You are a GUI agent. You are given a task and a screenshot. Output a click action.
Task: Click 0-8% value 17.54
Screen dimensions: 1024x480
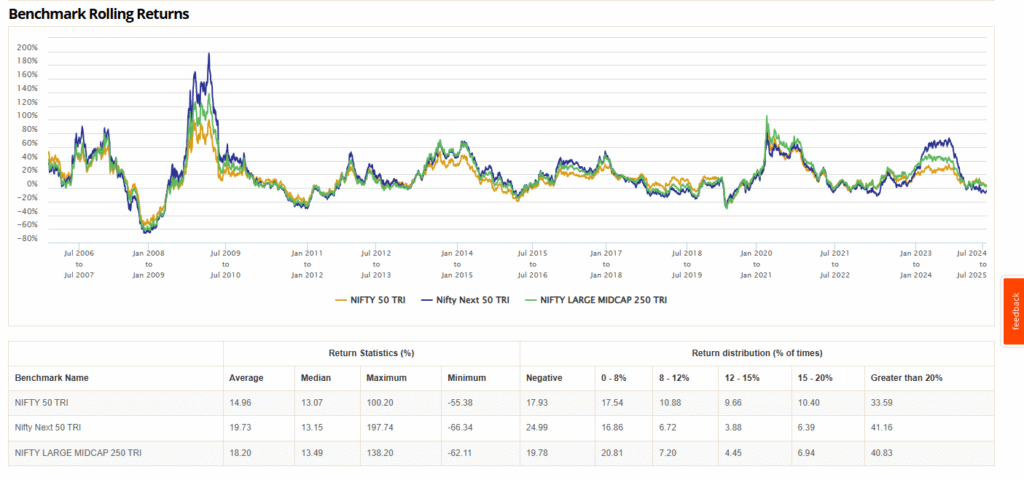coord(611,403)
